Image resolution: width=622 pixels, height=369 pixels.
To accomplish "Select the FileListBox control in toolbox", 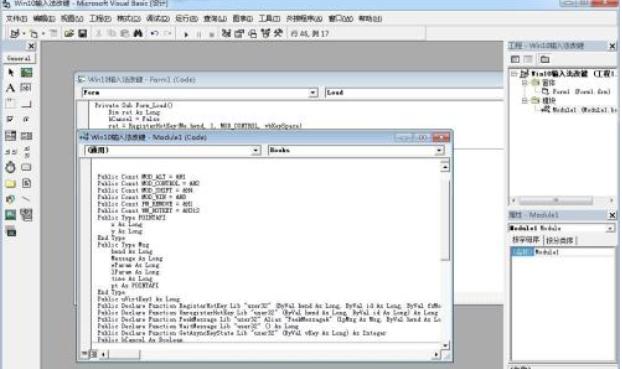I will (26, 183).
